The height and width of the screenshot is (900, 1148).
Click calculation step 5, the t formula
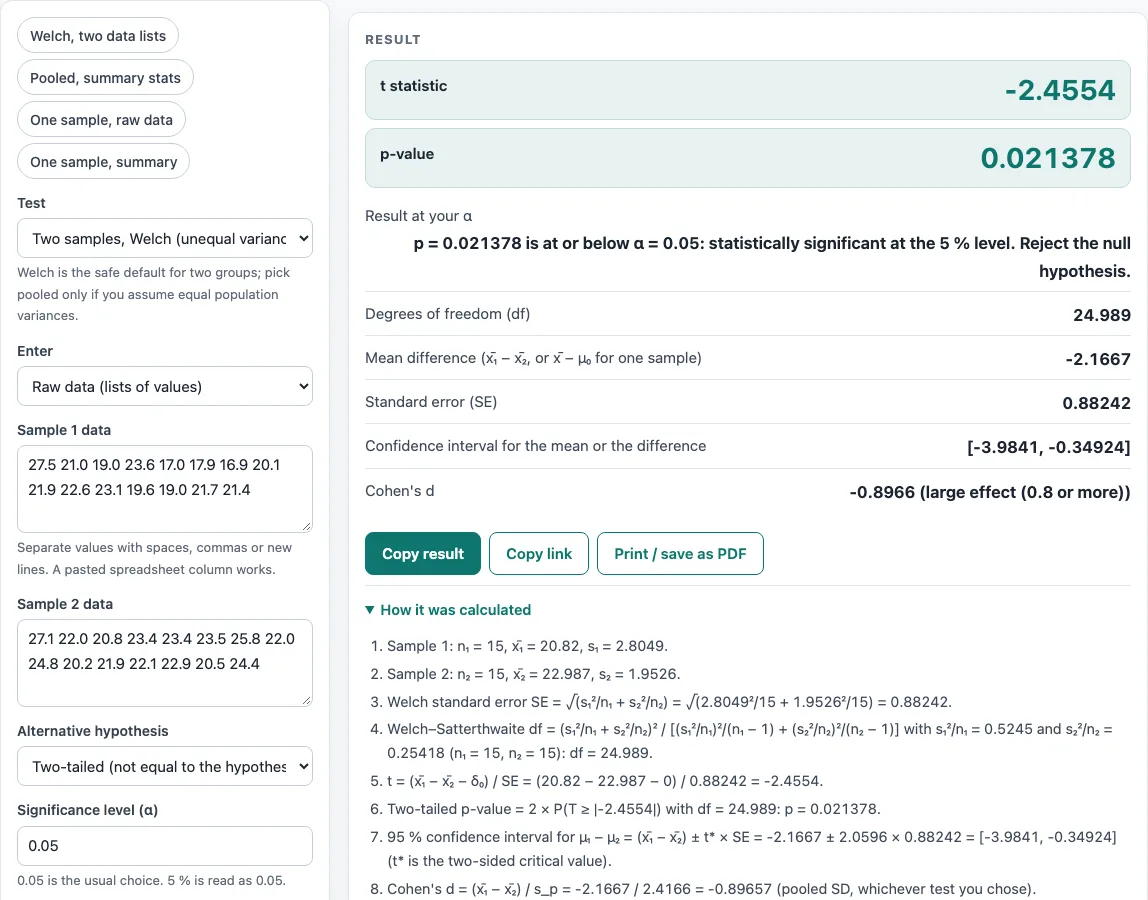pyautogui.click(x=605, y=781)
